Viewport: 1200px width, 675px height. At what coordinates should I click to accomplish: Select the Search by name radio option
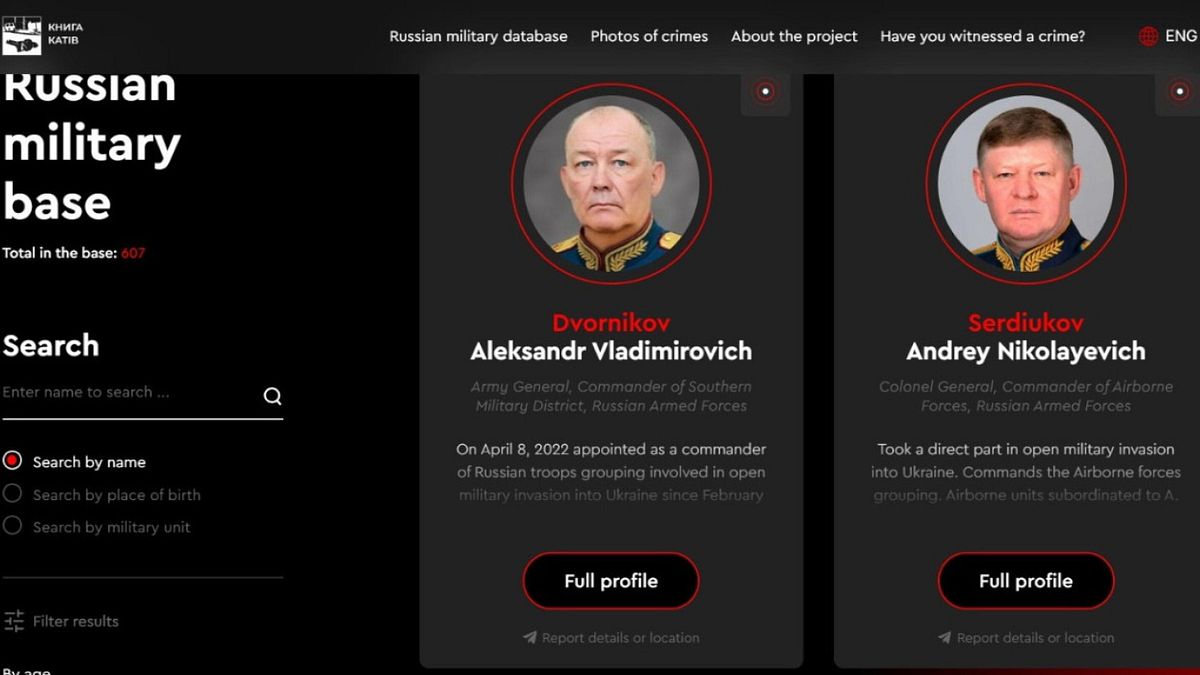point(12,461)
